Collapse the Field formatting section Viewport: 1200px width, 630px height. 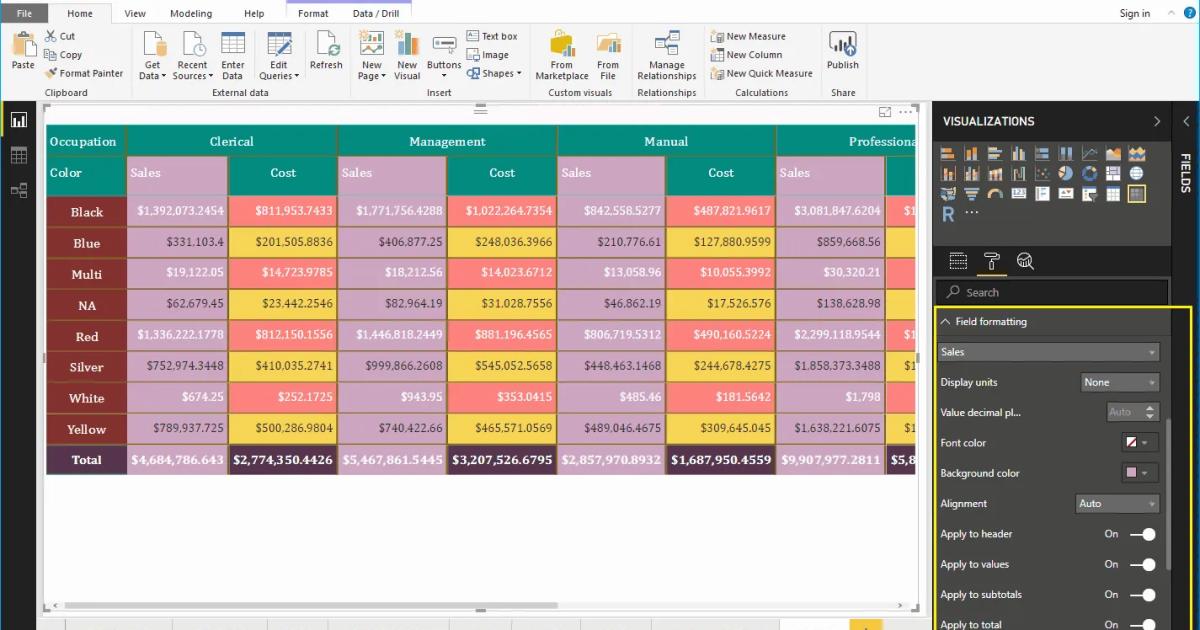tap(944, 321)
